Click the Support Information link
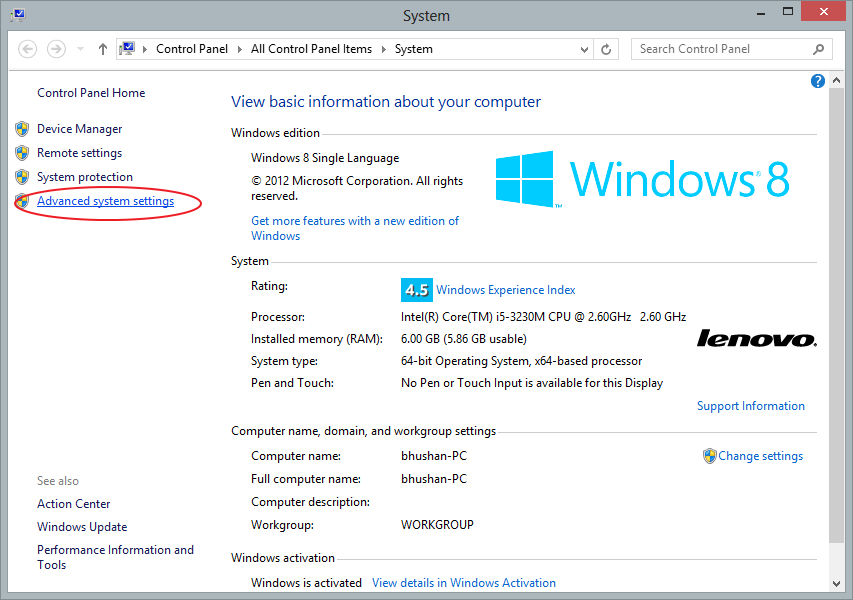Screen dimensions: 853x600 750,406
